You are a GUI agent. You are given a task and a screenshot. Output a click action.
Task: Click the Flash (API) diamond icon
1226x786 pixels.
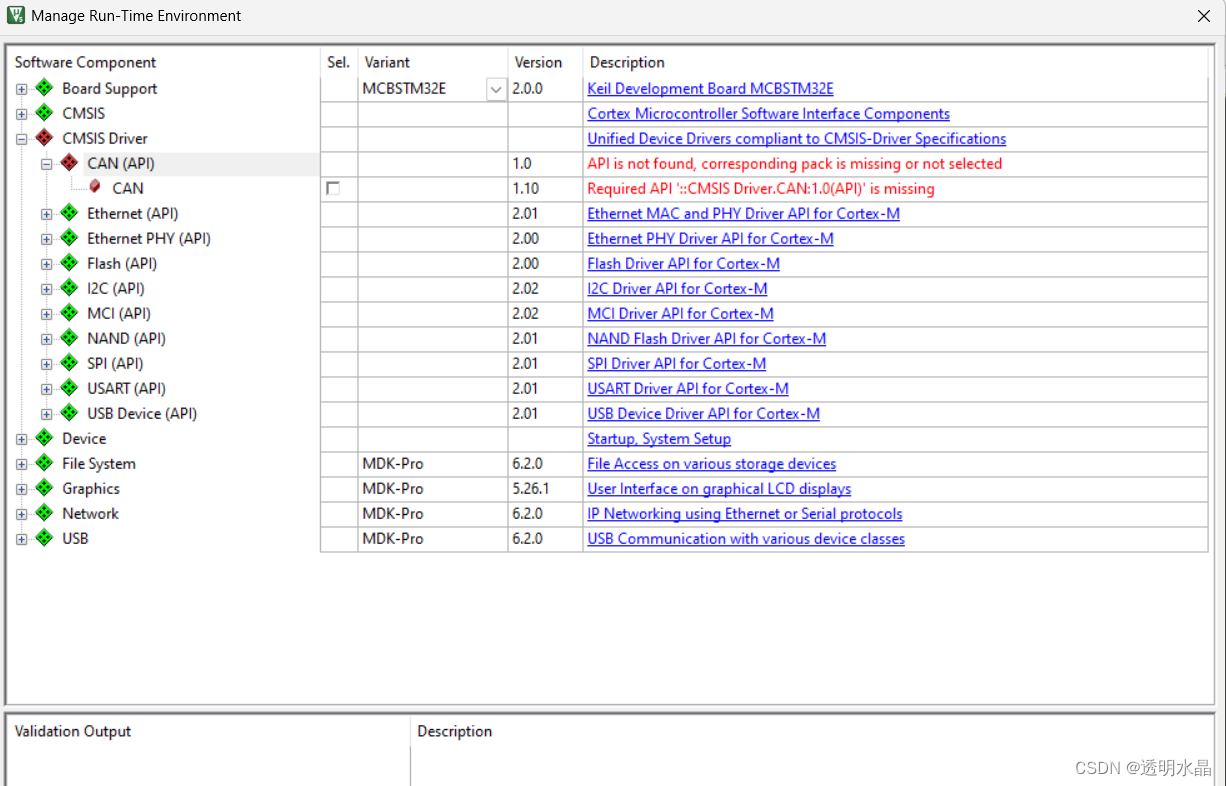click(x=68, y=263)
